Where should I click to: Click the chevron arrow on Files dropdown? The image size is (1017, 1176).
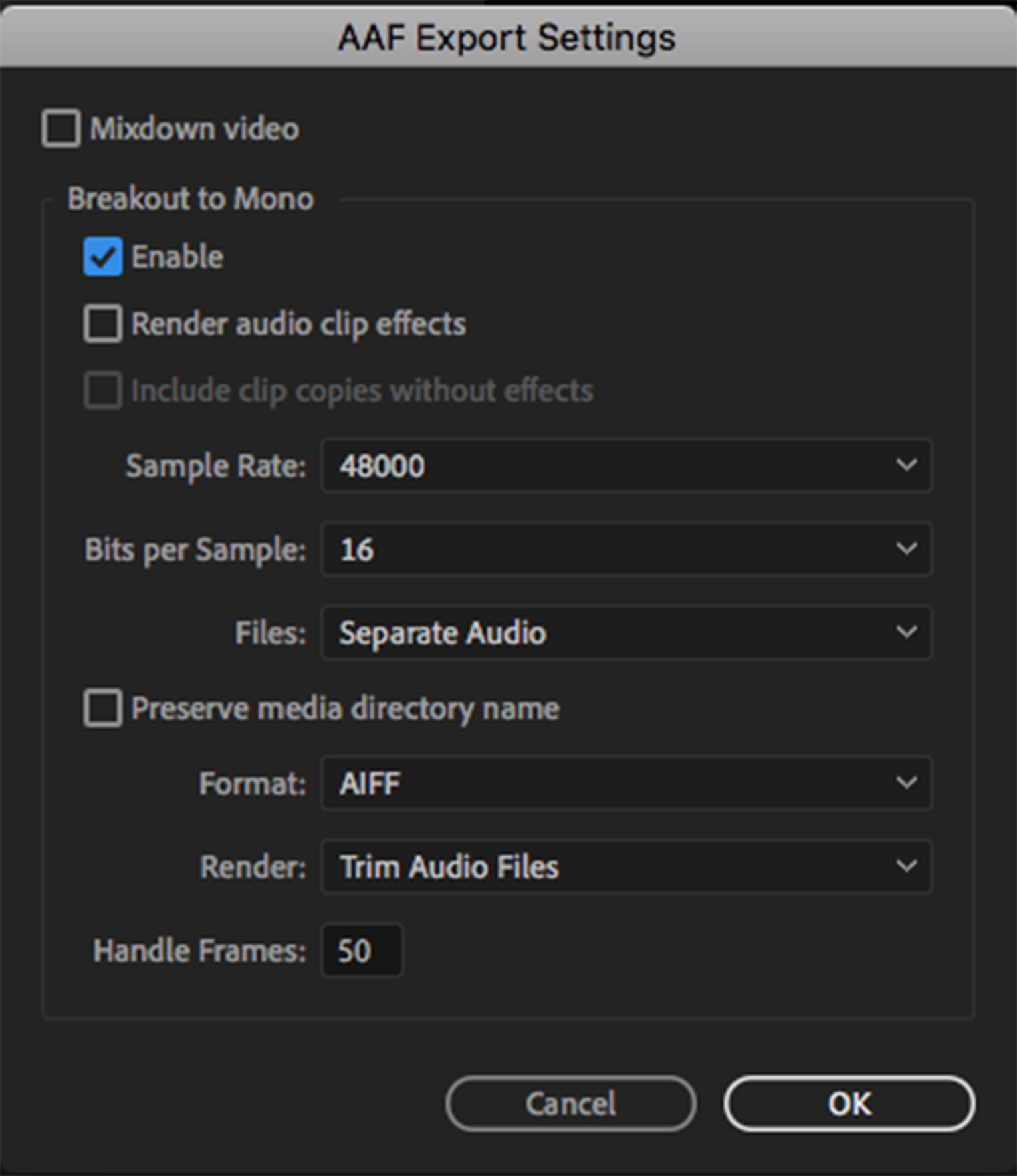click(x=906, y=632)
